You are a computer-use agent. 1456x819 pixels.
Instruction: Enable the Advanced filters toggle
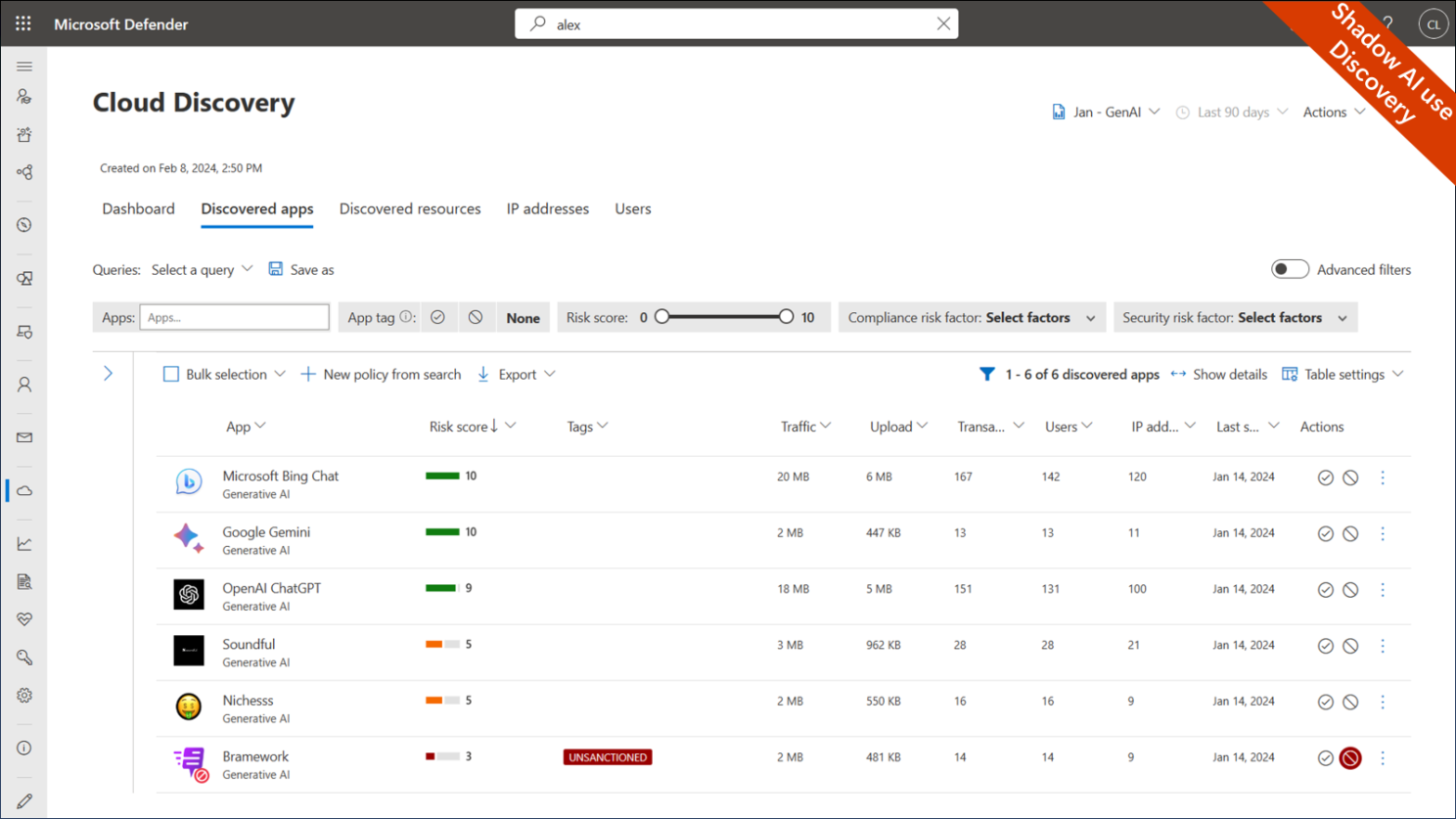click(x=1290, y=268)
